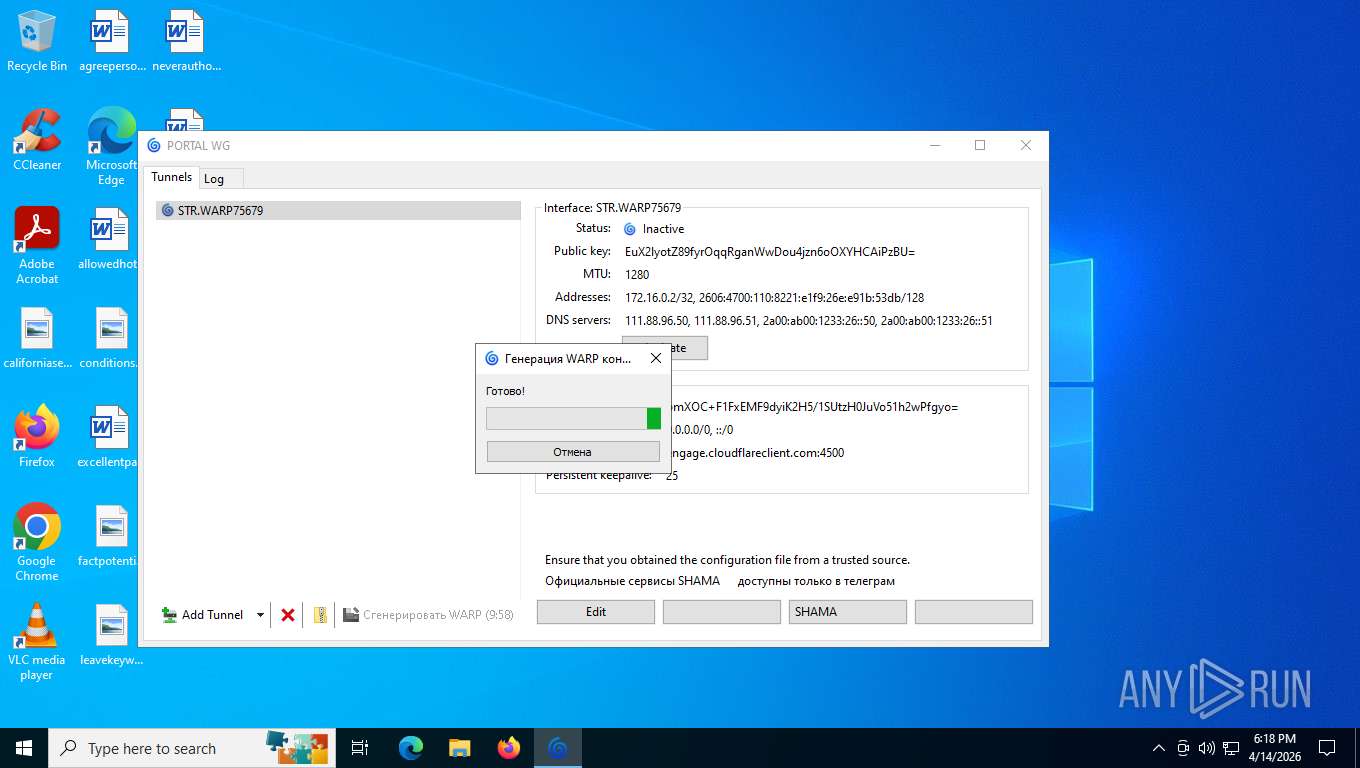Open Firefox from the taskbar

click(x=509, y=748)
